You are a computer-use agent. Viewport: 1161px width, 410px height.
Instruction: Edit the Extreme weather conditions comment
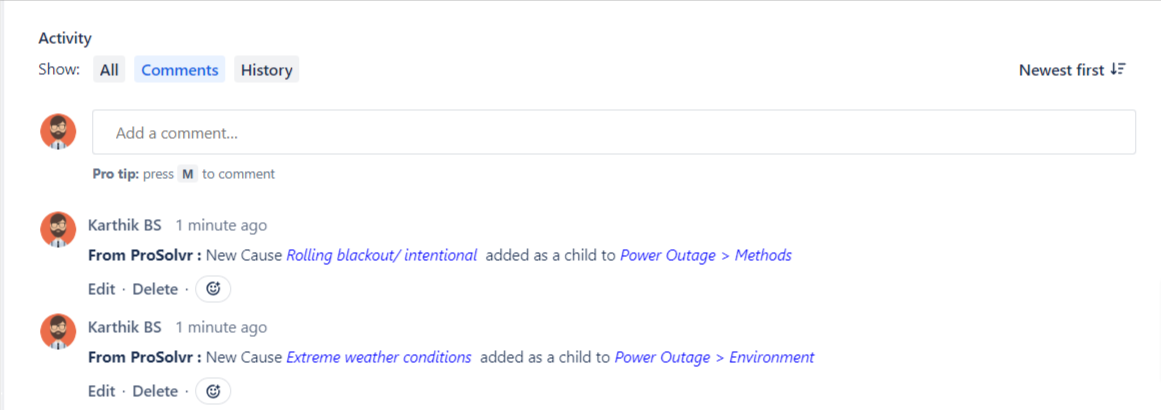(x=101, y=391)
